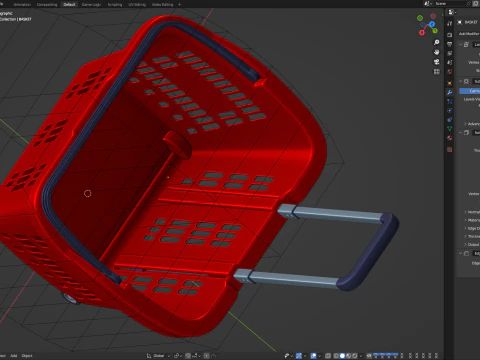480x360 pixels.
Task: Open the Modifiers wrench tab
Action: [x=450, y=92]
